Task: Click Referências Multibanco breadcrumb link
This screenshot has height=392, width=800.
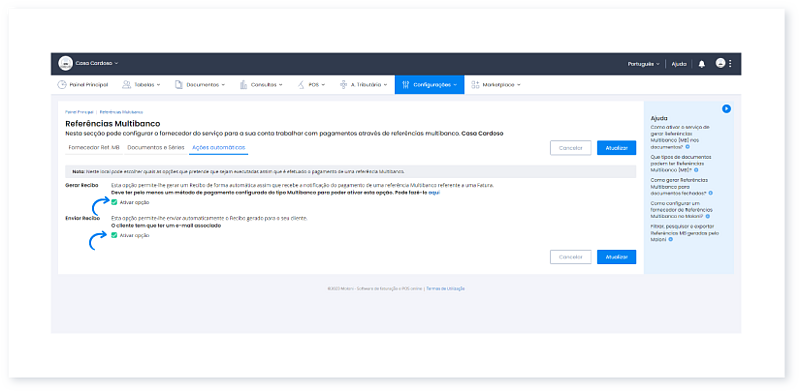Action: pos(121,112)
